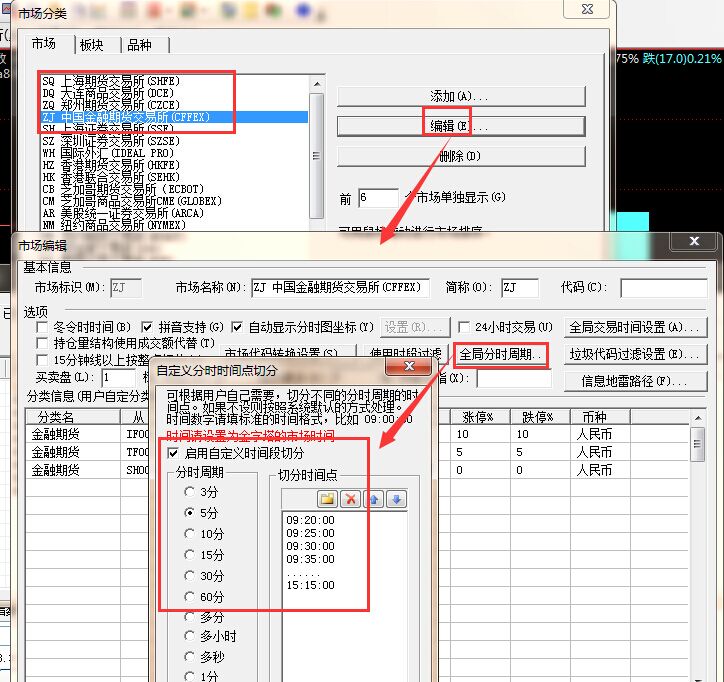Toggle 启用自定义时间段切分 checkbox
The height and width of the screenshot is (682, 724).
(x=174, y=453)
